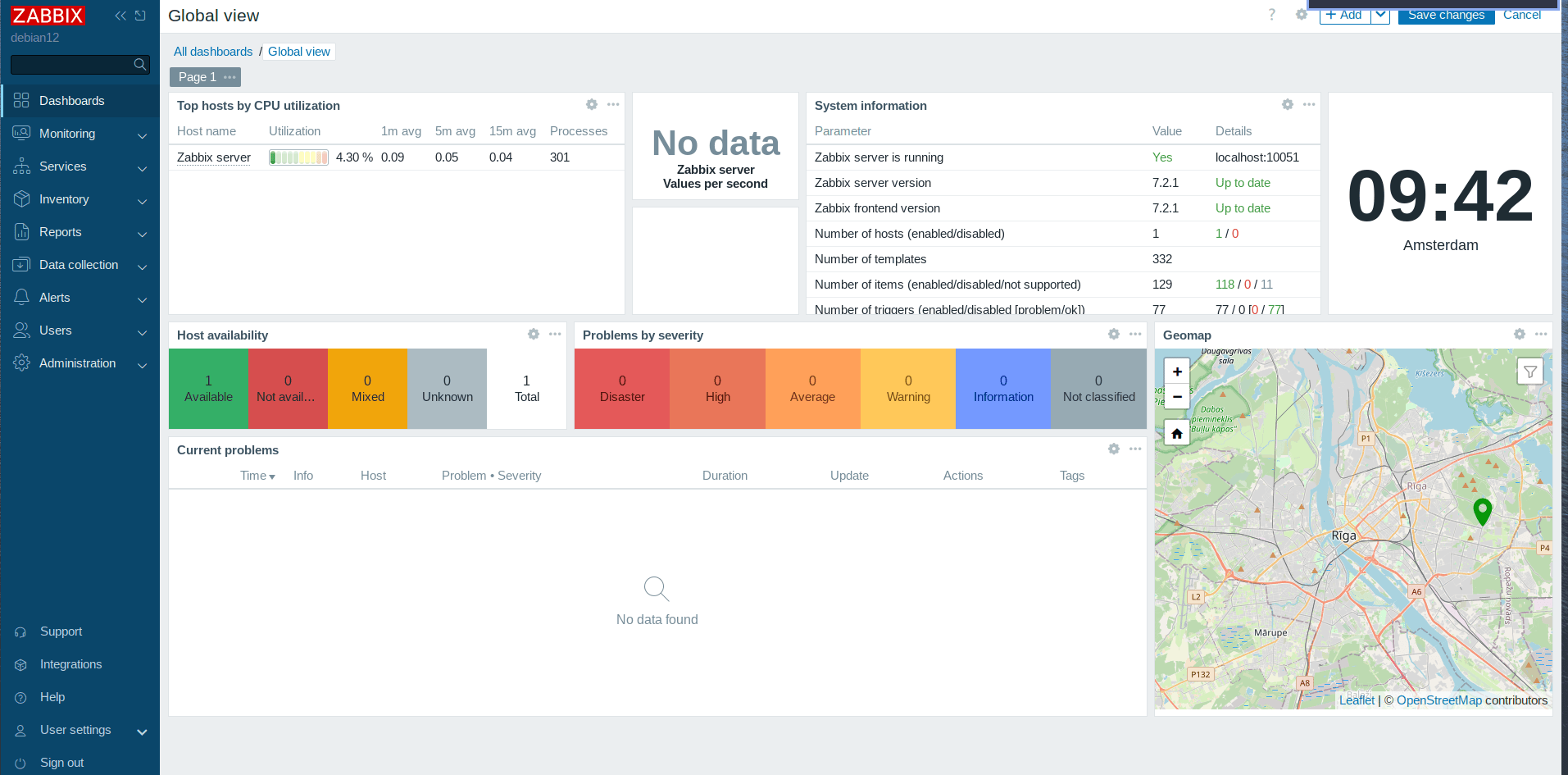Click the Global view breadcrumb link
This screenshot has width=1568, height=775.
(299, 52)
